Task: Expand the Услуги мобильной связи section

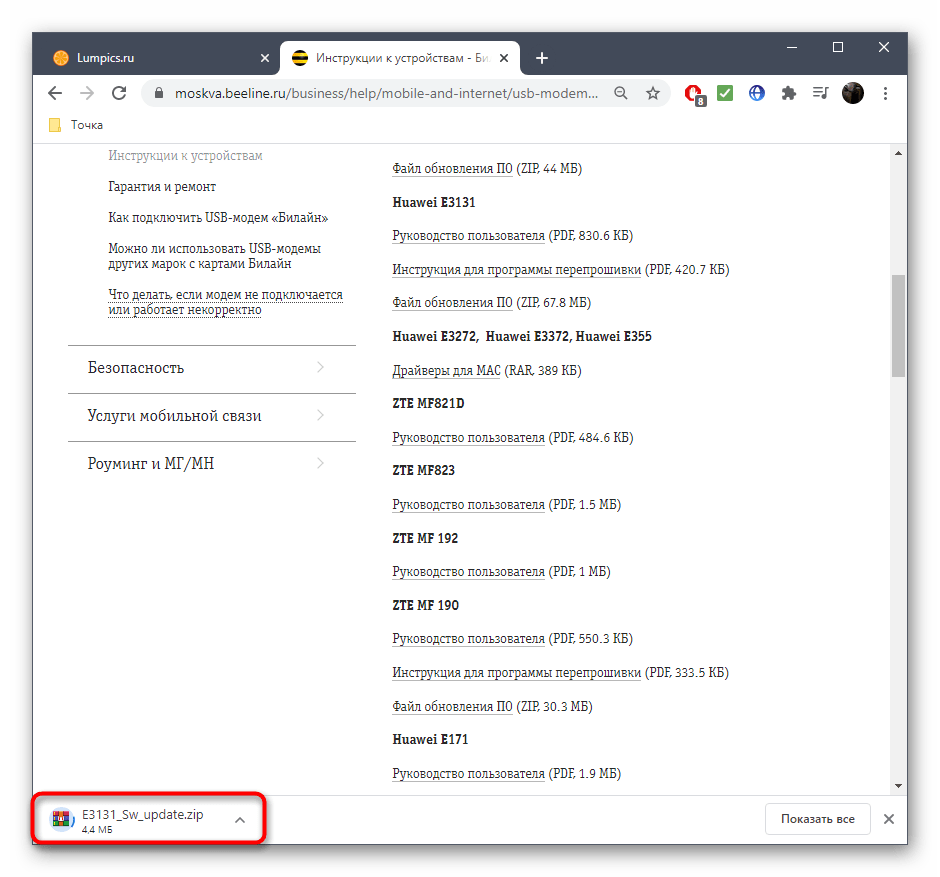Action: (x=212, y=416)
